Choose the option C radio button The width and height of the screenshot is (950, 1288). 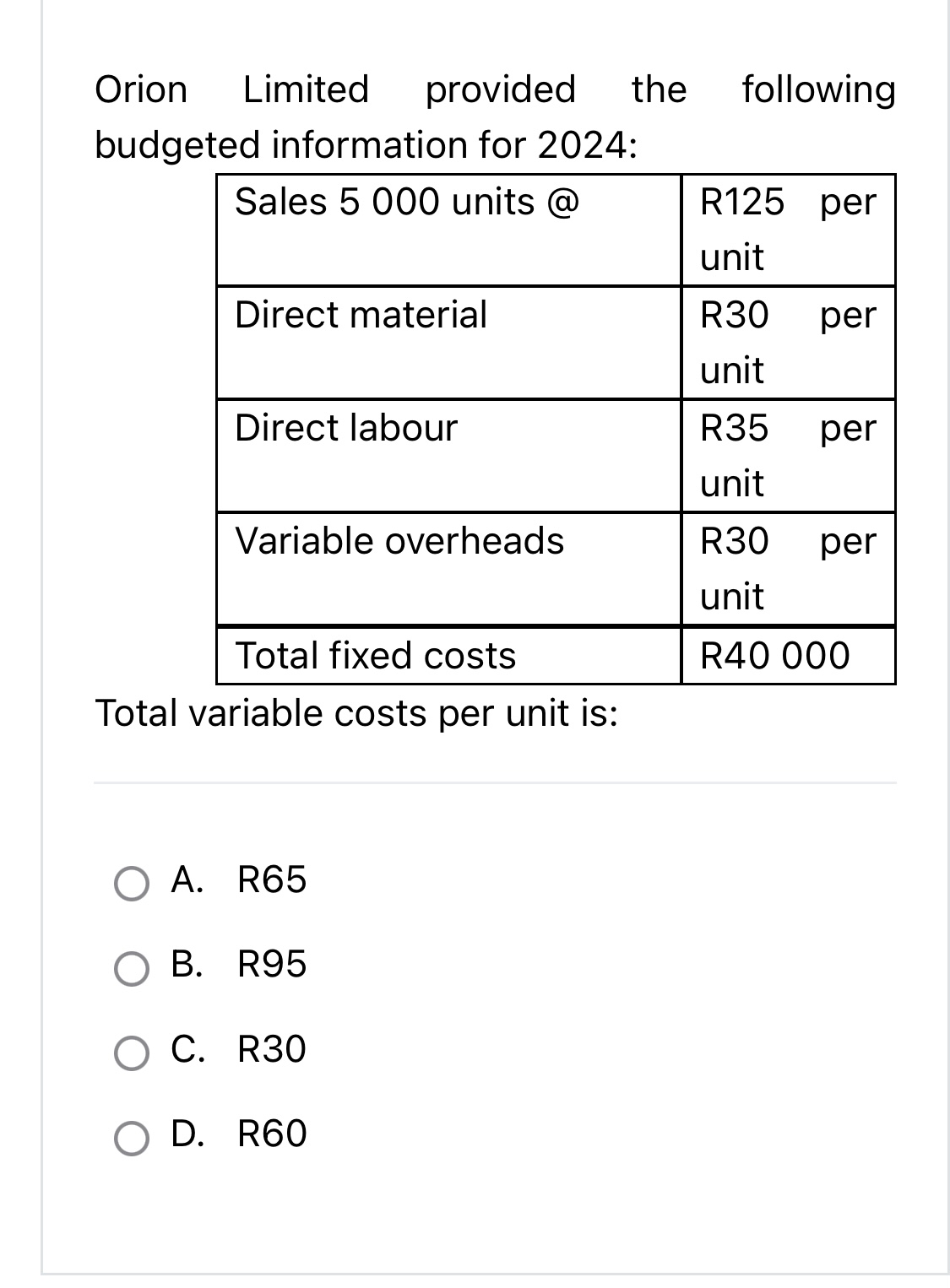point(132,1053)
